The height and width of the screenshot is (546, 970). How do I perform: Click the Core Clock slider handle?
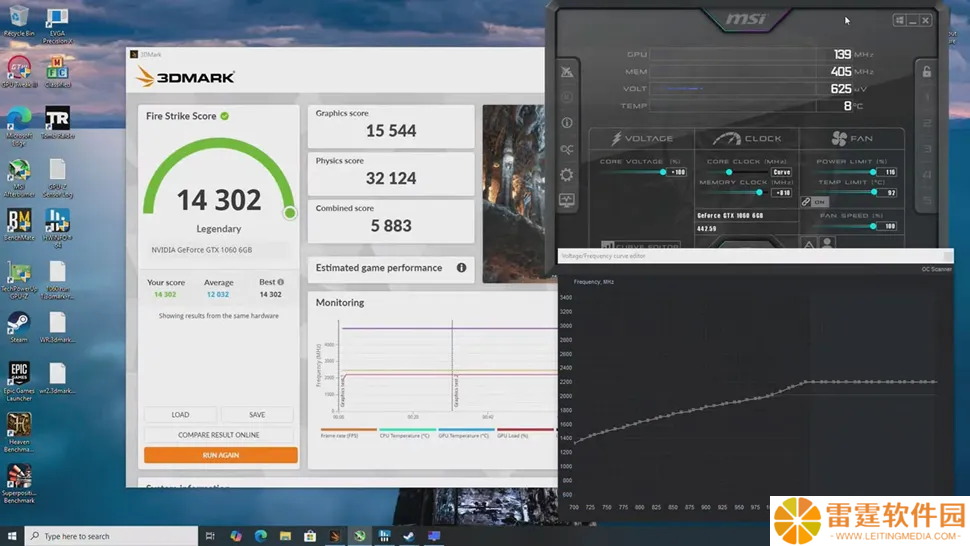pos(729,172)
